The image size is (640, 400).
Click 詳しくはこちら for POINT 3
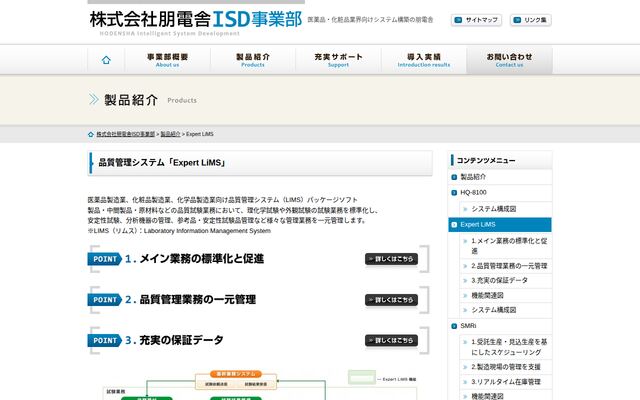tap(391, 341)
